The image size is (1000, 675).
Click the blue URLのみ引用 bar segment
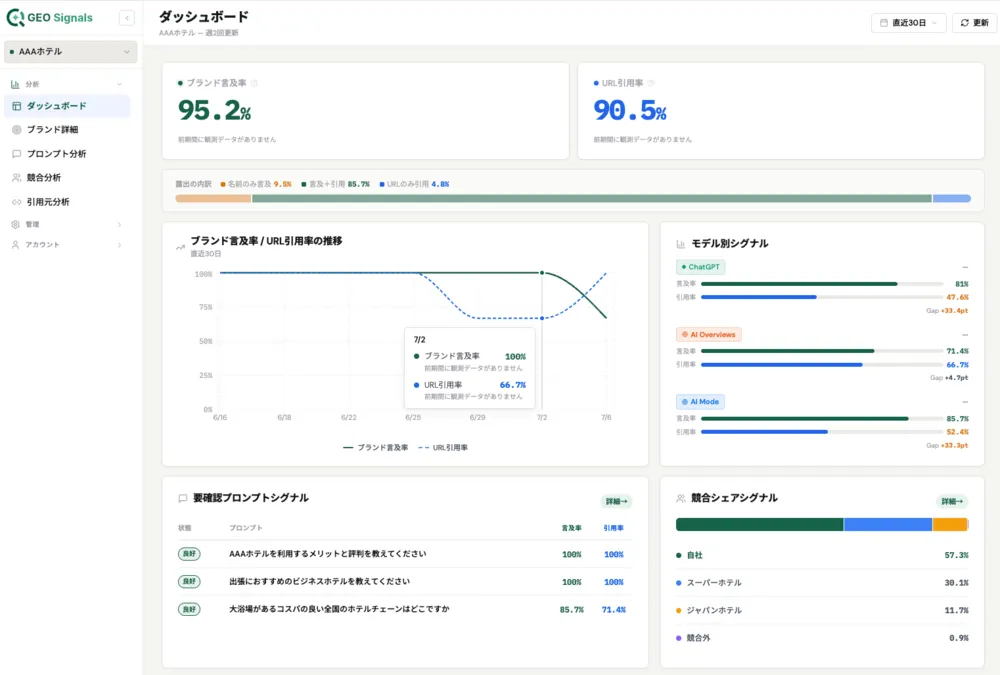click(952, 198)
